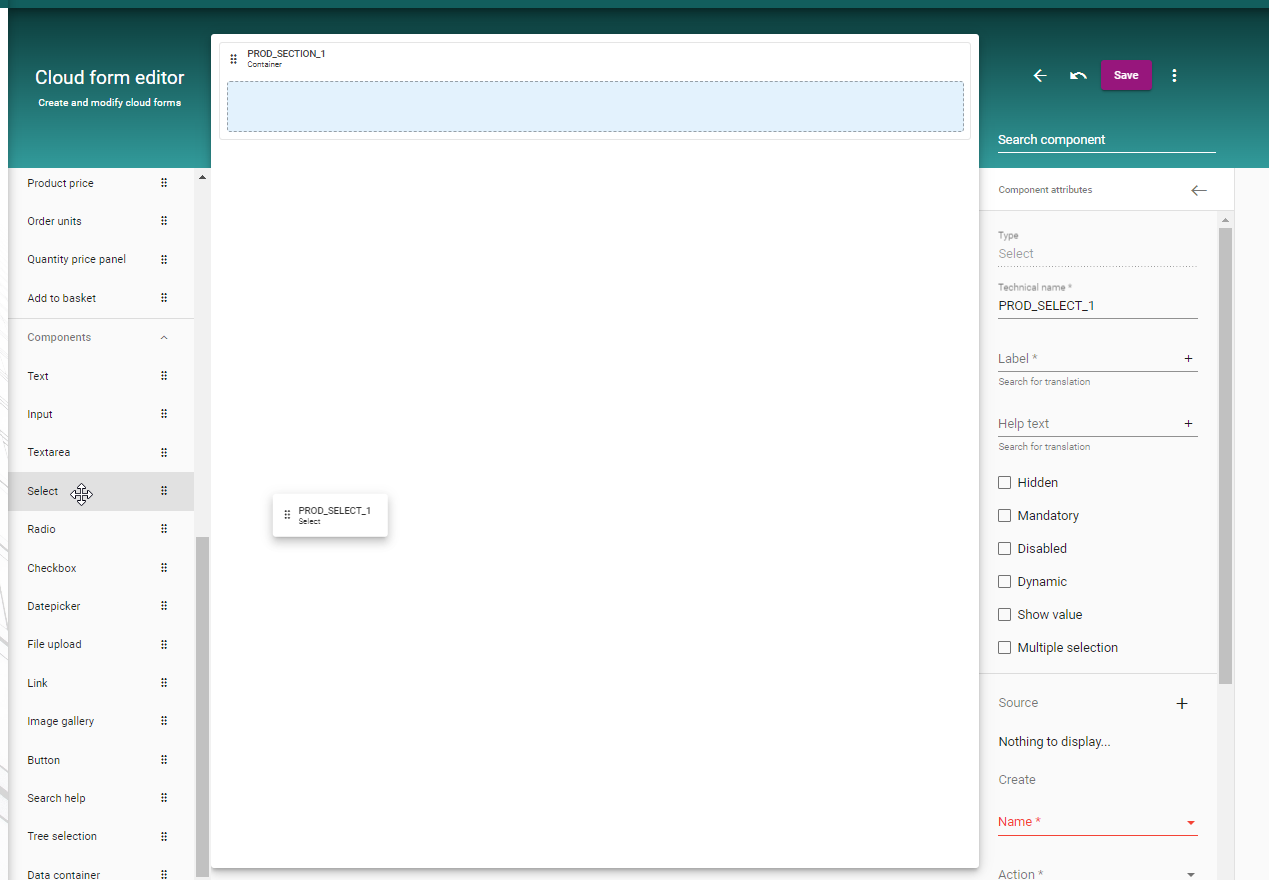The height and width of the screenshot is (880, 1269).
Task: Click the plus icon next to Help text
Action: click(1188, 423)
